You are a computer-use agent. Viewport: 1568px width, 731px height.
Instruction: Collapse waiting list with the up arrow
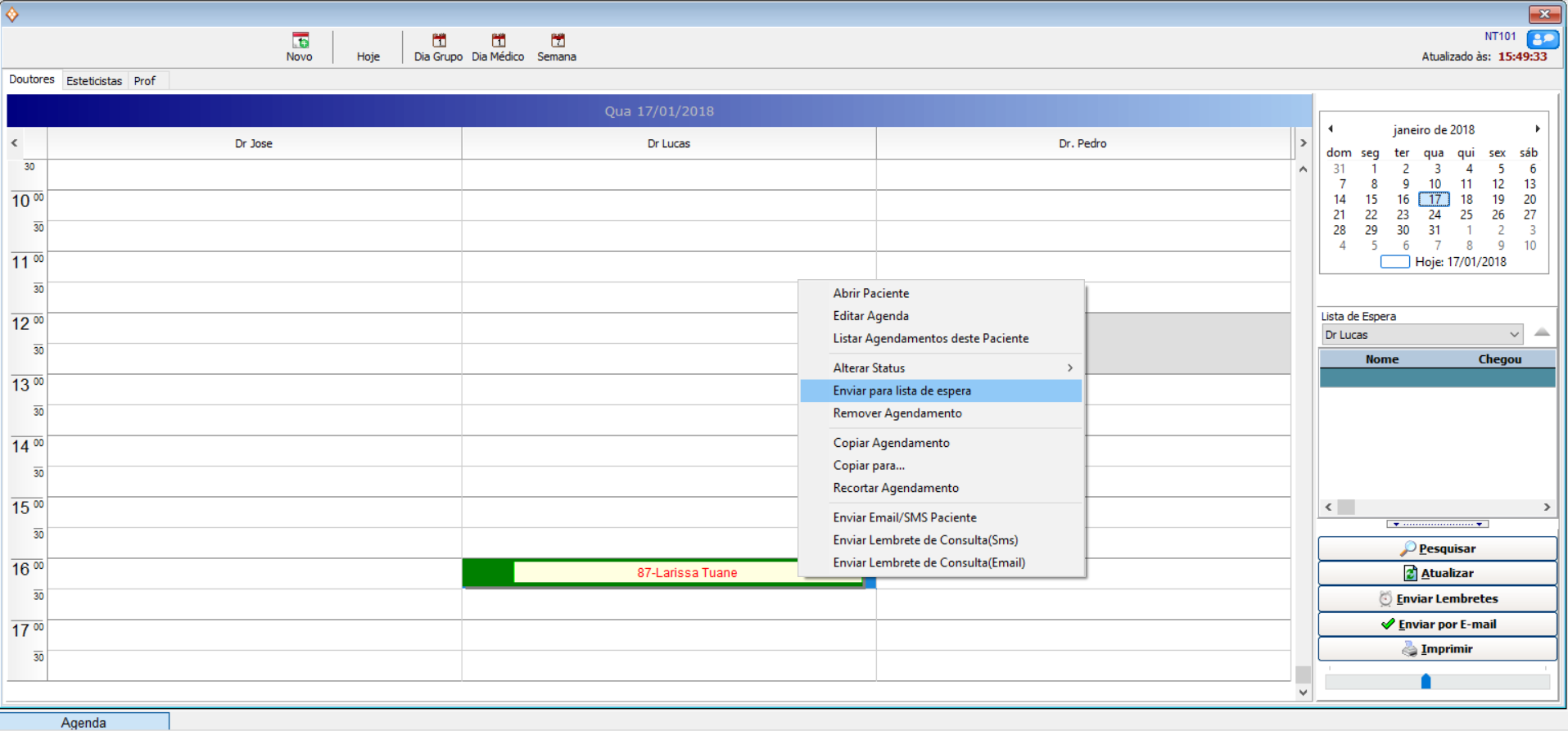1542,332
